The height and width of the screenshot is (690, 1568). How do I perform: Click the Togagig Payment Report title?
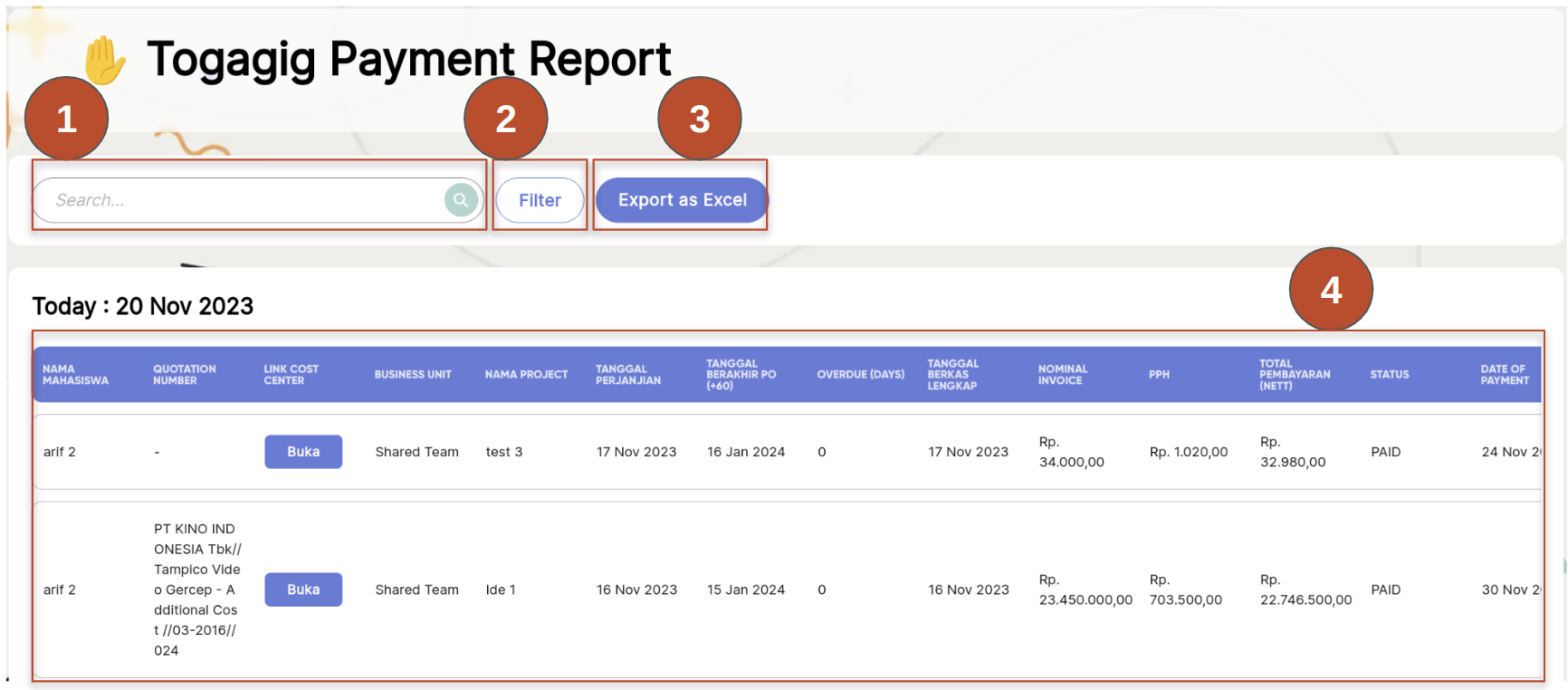[x=408, y=60]
